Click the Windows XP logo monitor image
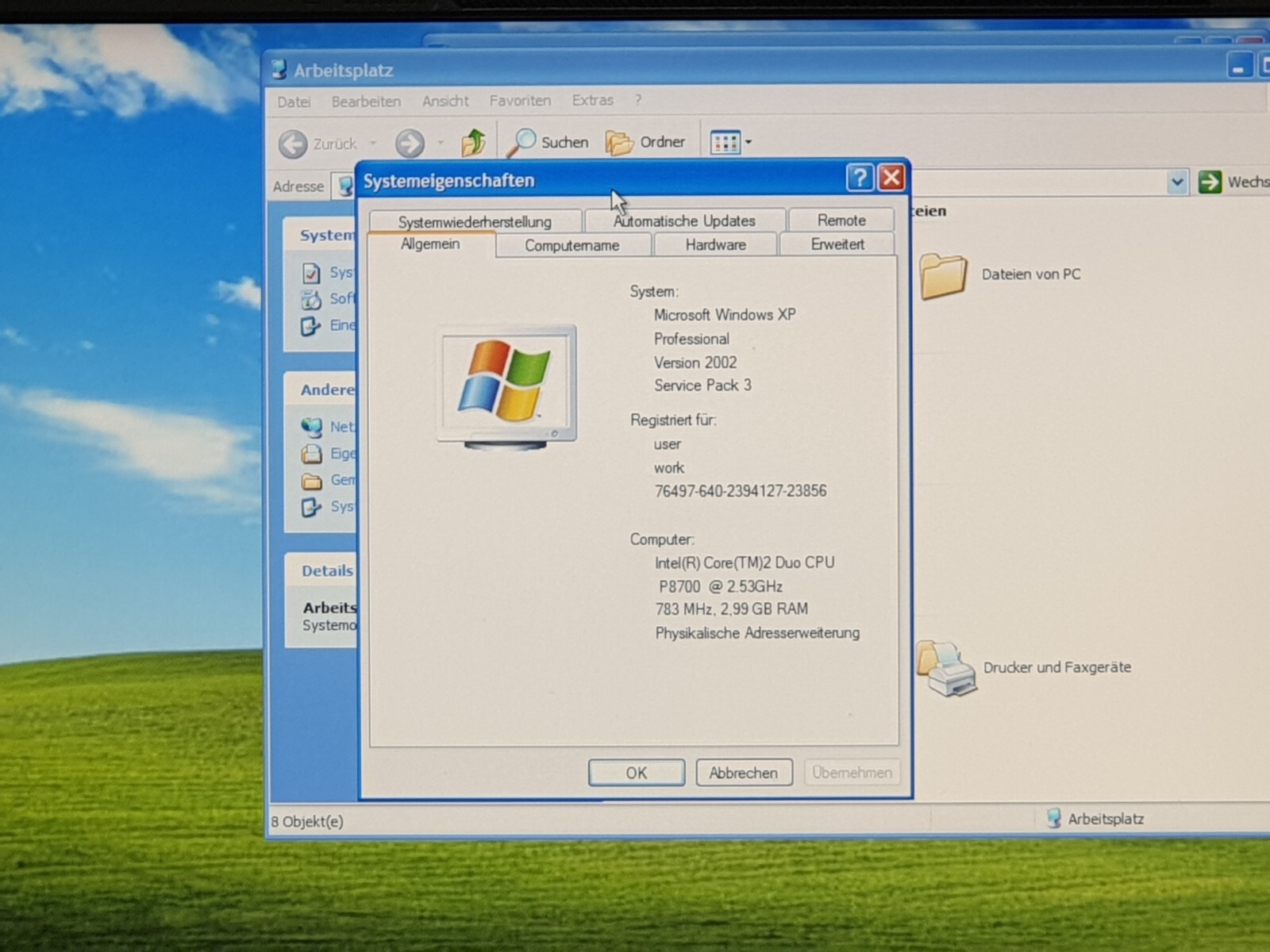This screenshot has height=952, width=1270. tap(506, 386)
